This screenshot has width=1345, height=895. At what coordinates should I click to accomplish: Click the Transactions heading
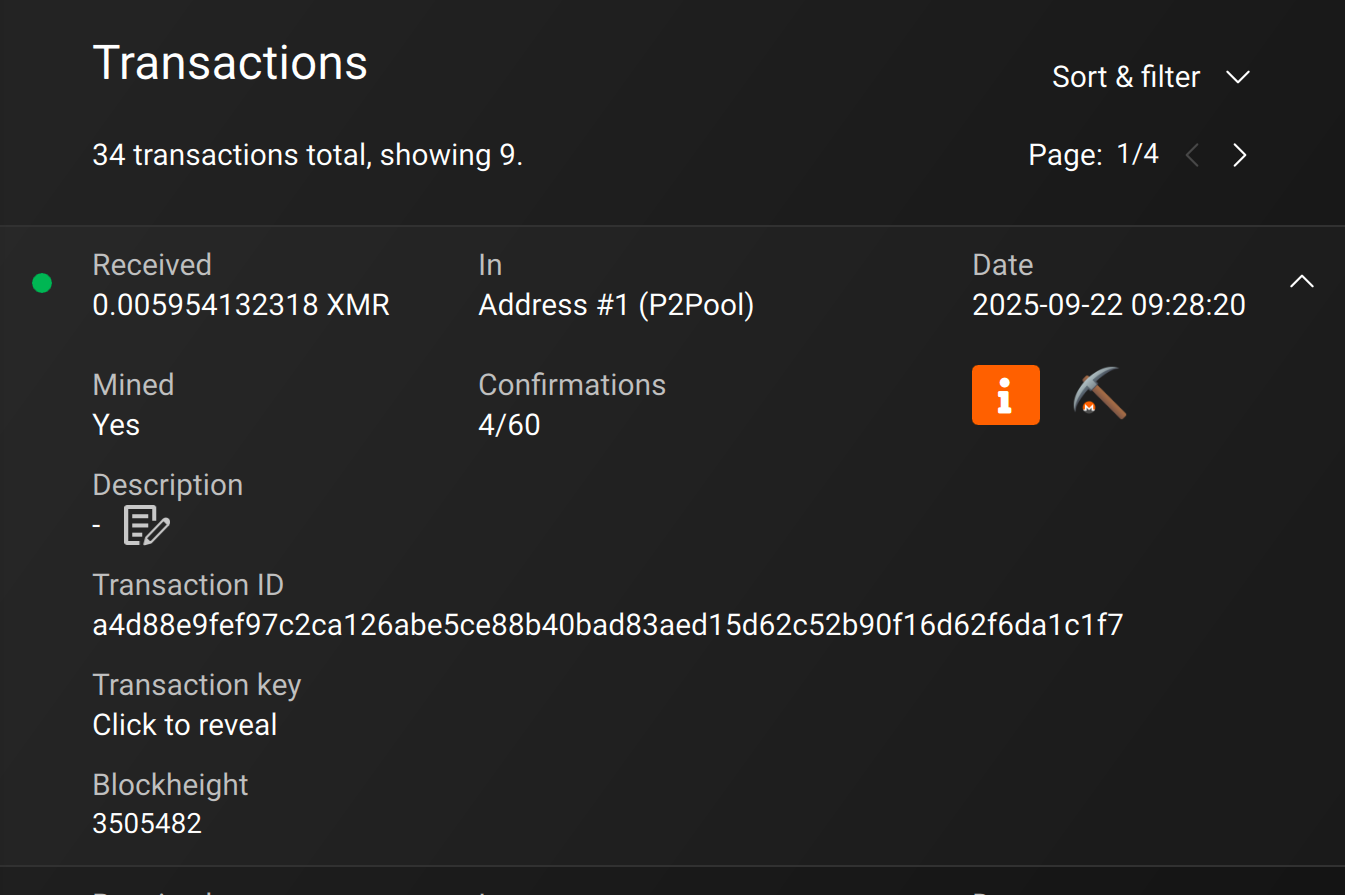click(x=230, y=63)
